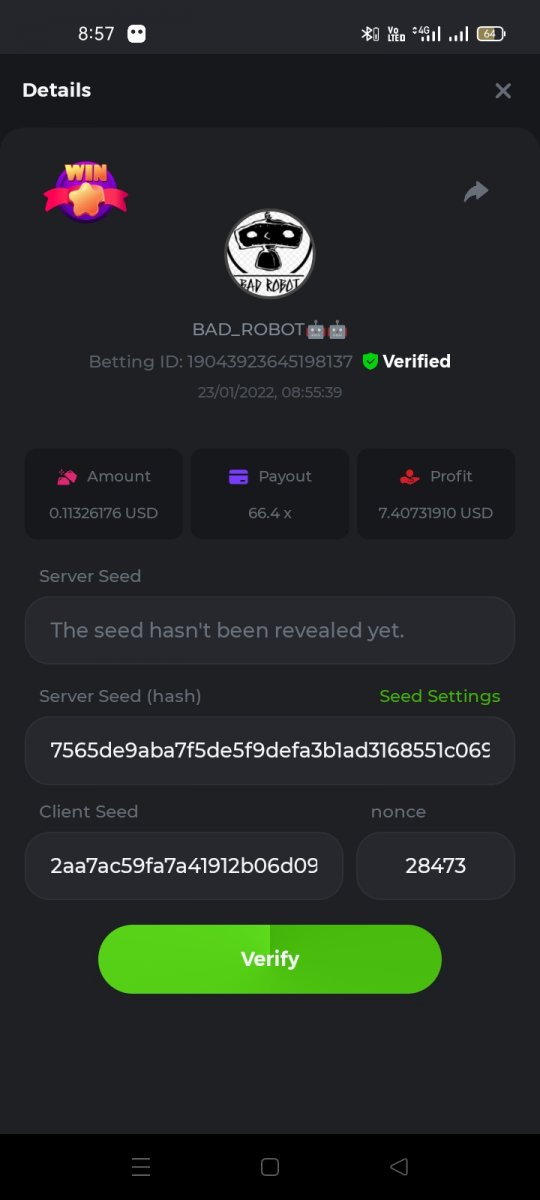Viewport: 540px width, 1200px height.
Task: Select the Server Seed field
Action: [270, 630]
